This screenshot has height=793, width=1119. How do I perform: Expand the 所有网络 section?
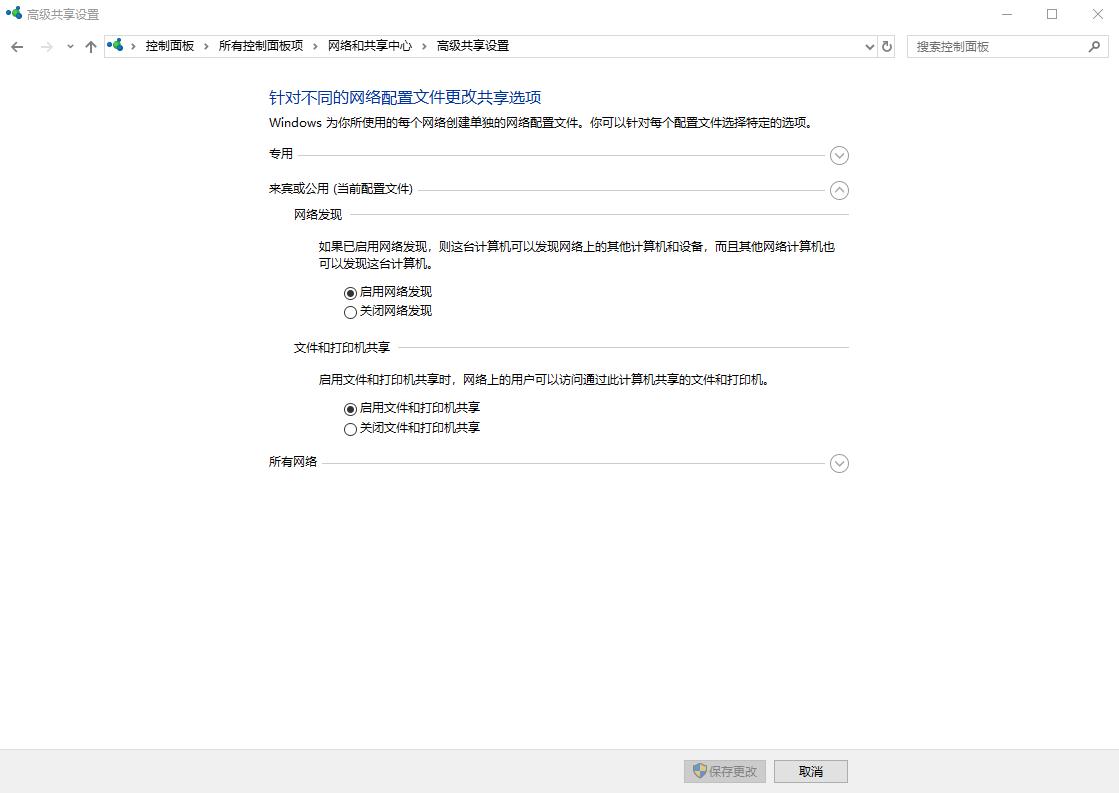coord(838,463)
